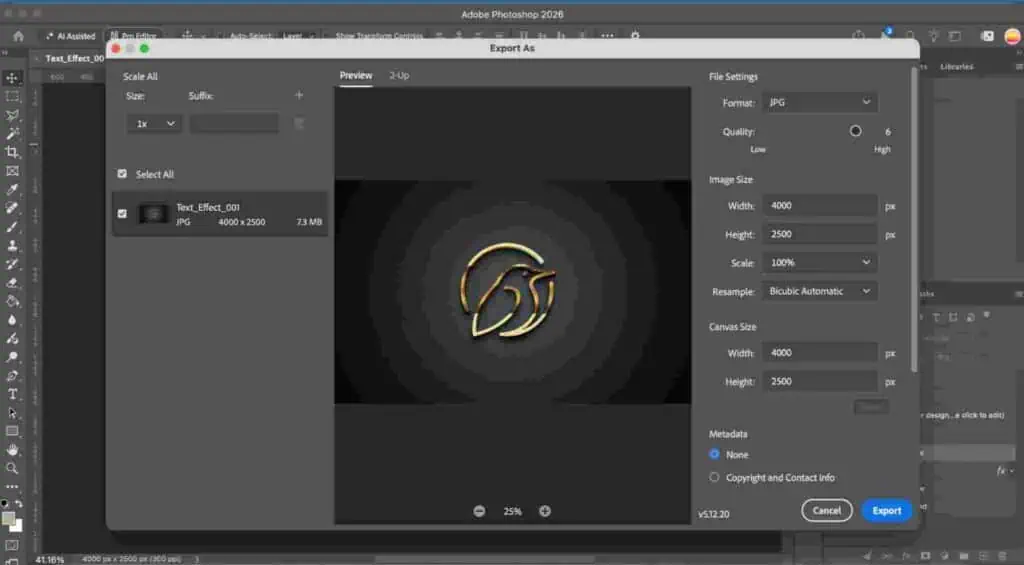
Task: Select the None metadata option
Action: [x=714, y=454]
